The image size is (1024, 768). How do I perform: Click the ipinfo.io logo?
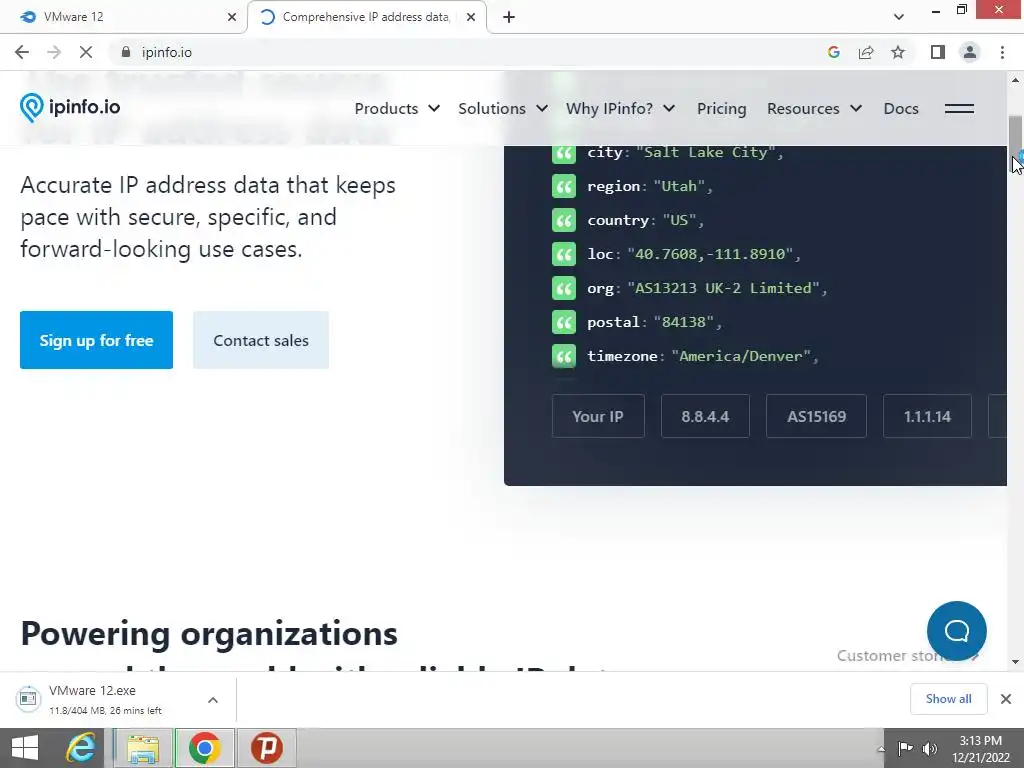(x=70, y=108)
